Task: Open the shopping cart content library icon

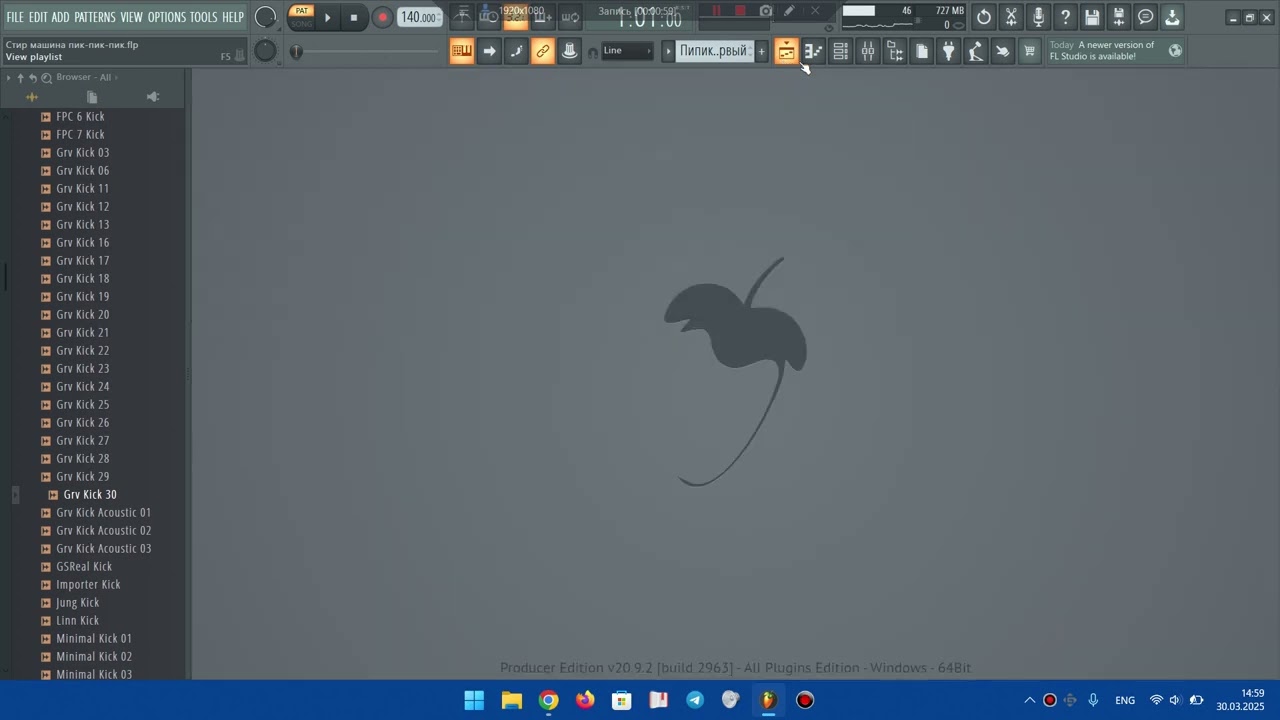Action: (x=1029, y=51)
